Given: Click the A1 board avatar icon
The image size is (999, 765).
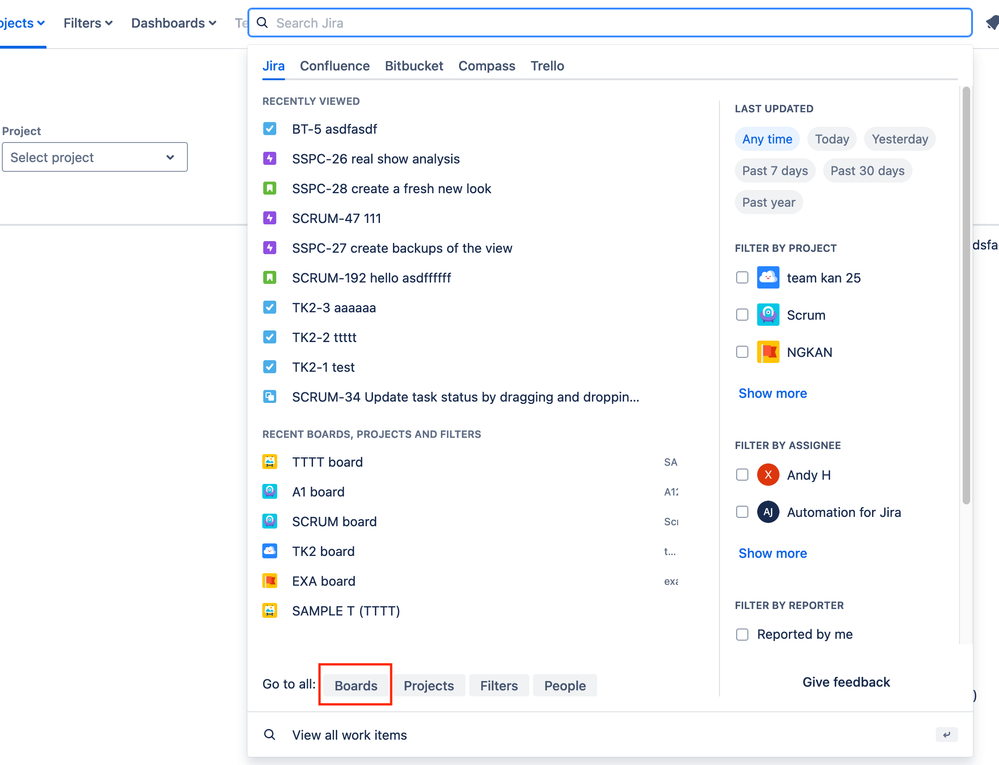Looking at the screenshot, I should [x=270, y=492].
